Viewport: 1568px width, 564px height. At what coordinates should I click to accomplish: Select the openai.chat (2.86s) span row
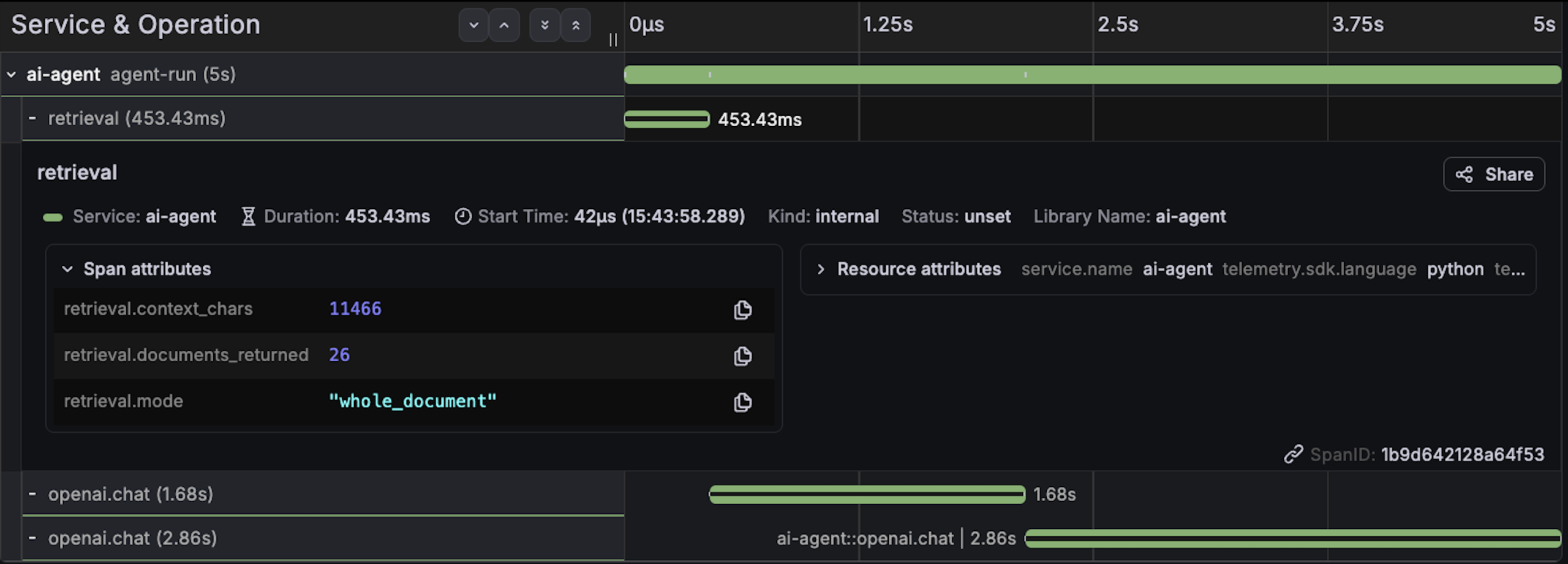click(323, 538)
